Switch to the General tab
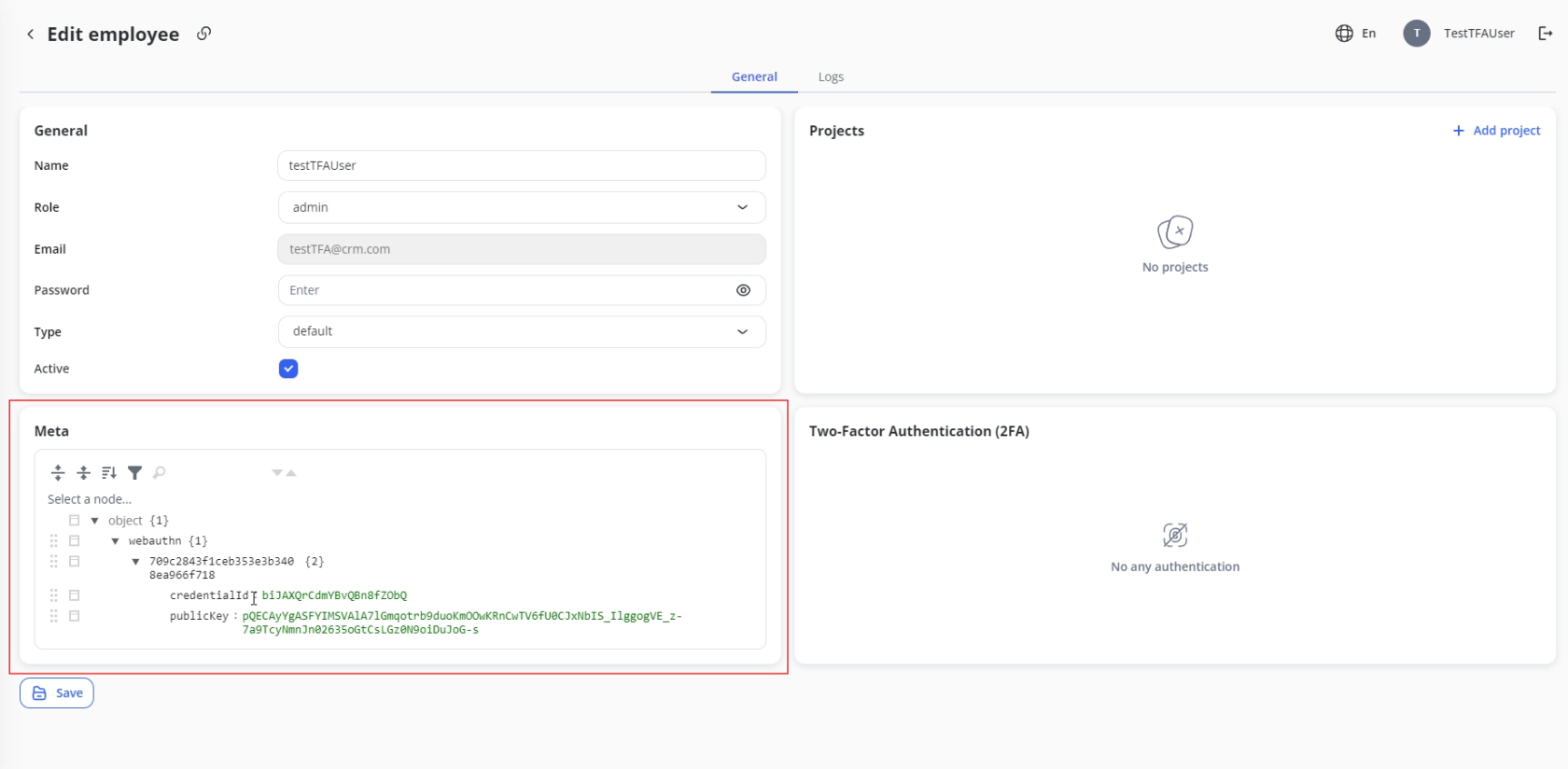The width and height of the screenshot is (1568, 769). click(754, 77)
